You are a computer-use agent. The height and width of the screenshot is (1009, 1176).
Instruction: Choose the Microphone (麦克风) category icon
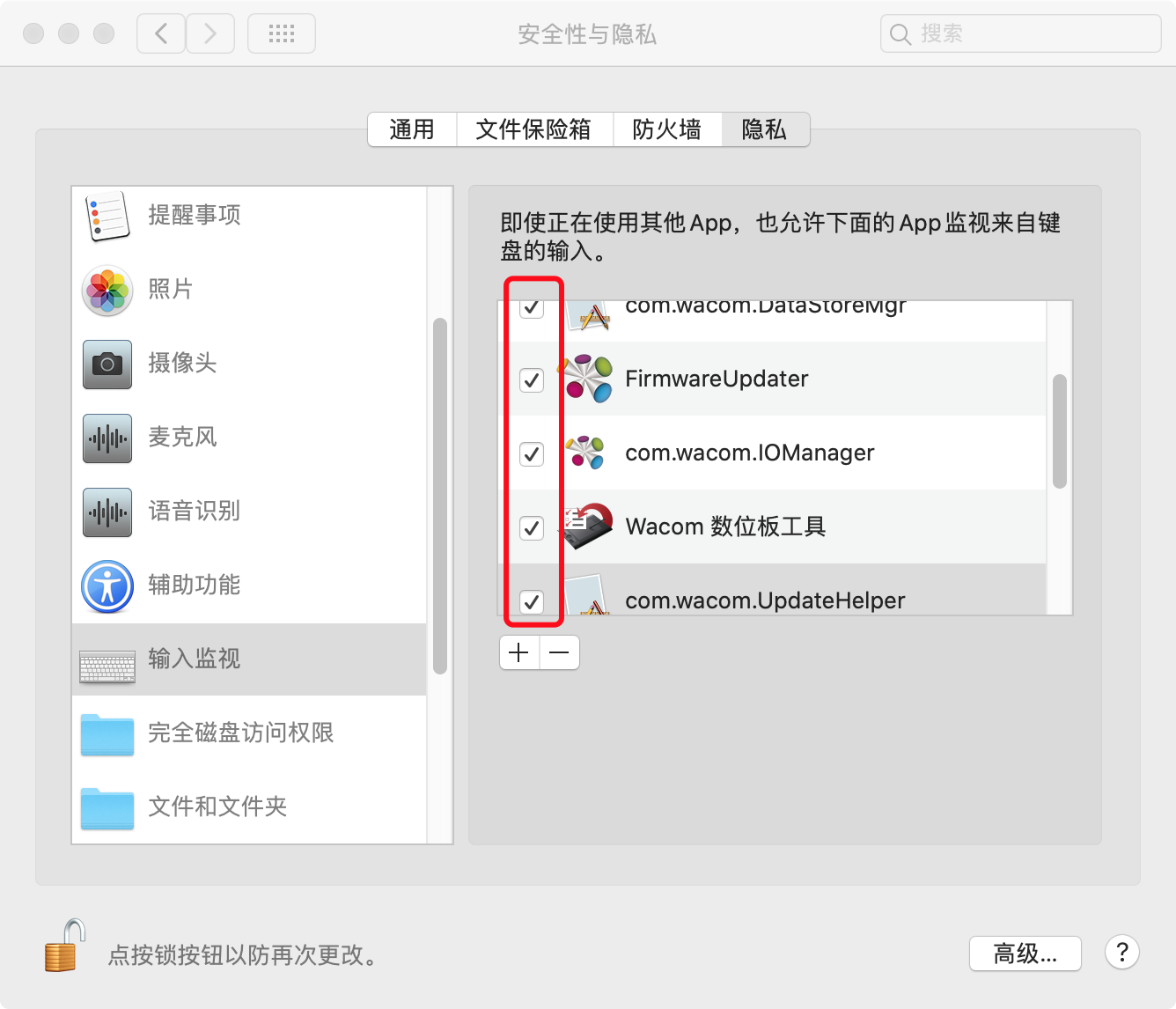(107, 438)
